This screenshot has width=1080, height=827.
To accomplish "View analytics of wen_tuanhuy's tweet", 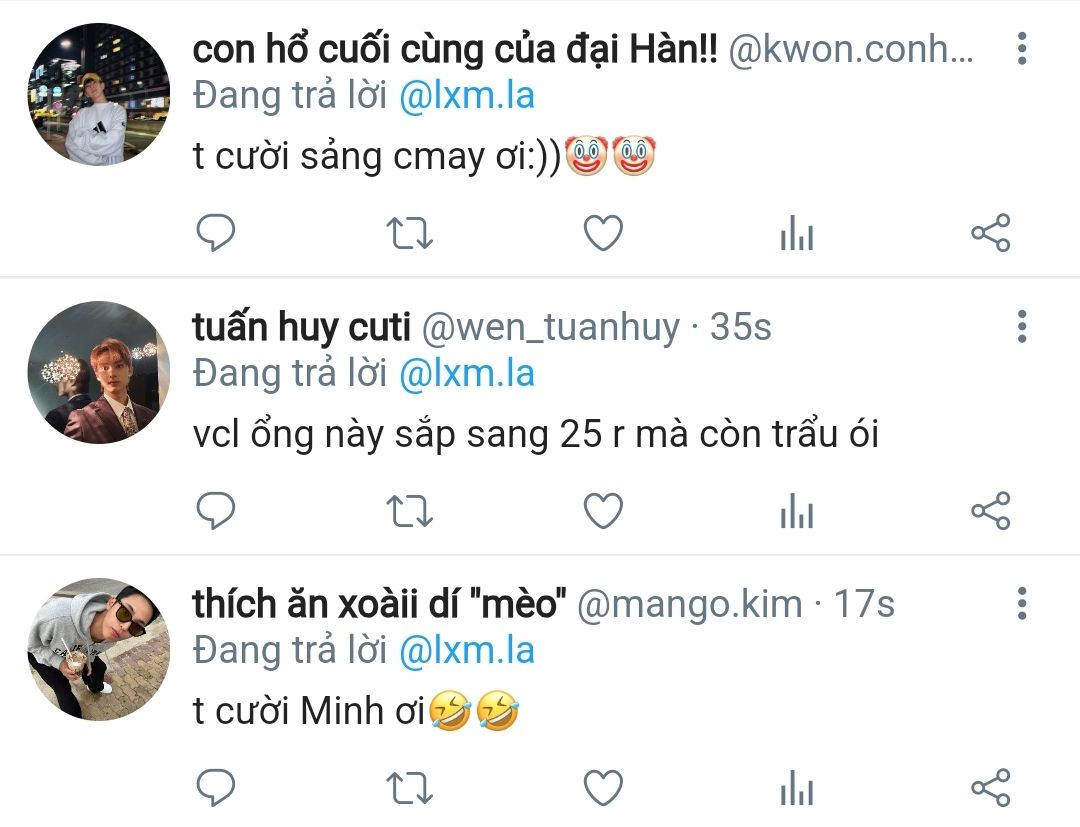I will click(x=797, y=511).
